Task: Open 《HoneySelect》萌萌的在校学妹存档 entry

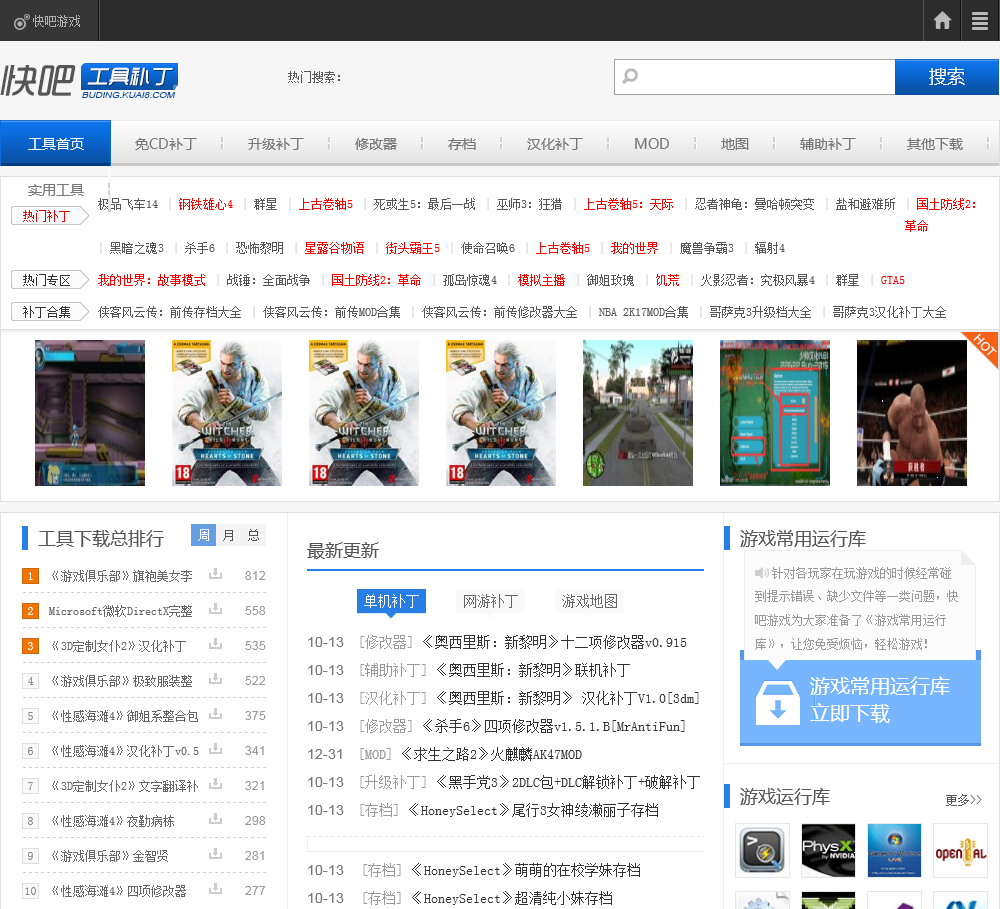Action: (526, 870)
